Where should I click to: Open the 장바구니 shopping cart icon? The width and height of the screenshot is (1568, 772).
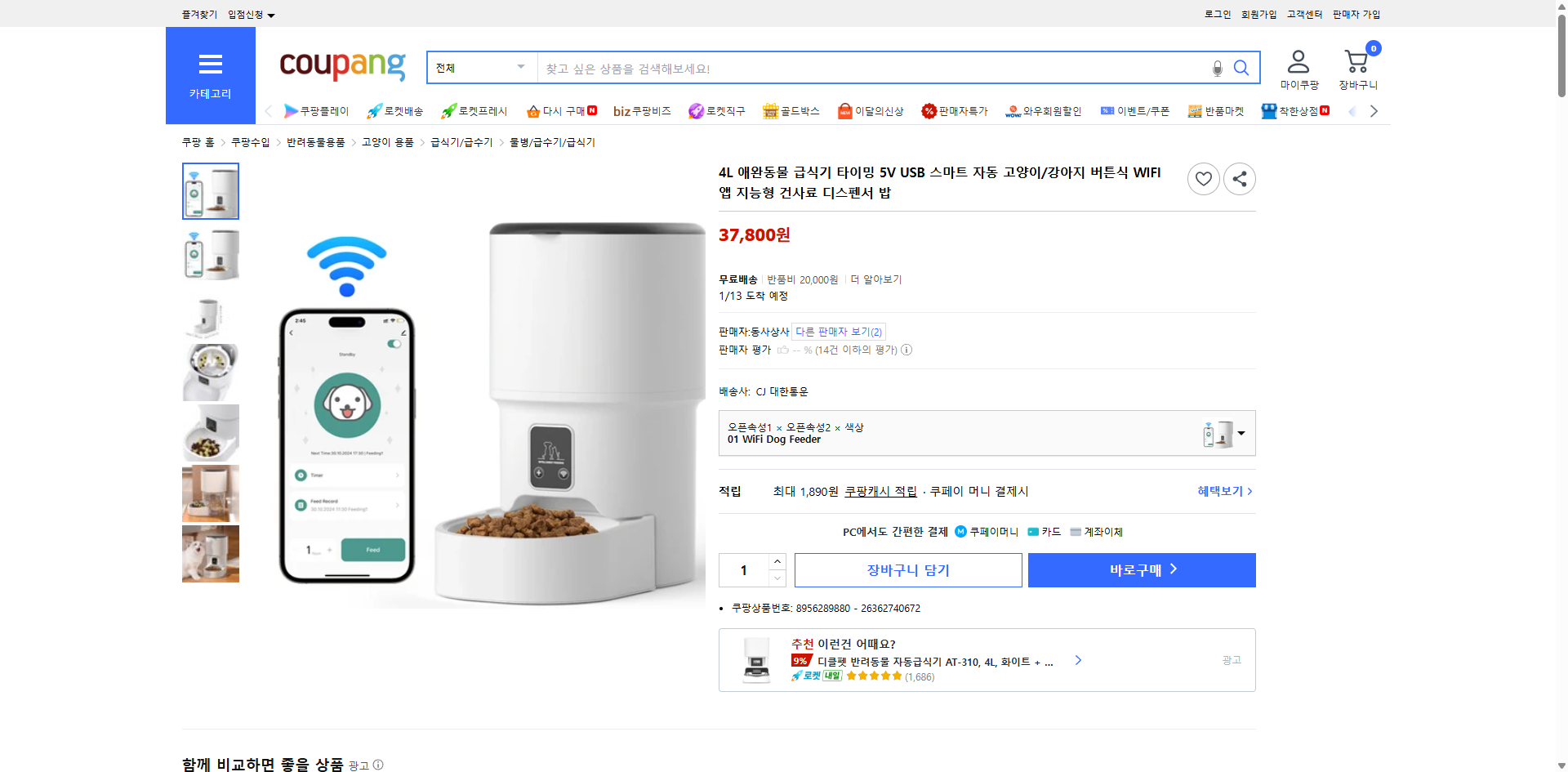(x=1356, y=59)
